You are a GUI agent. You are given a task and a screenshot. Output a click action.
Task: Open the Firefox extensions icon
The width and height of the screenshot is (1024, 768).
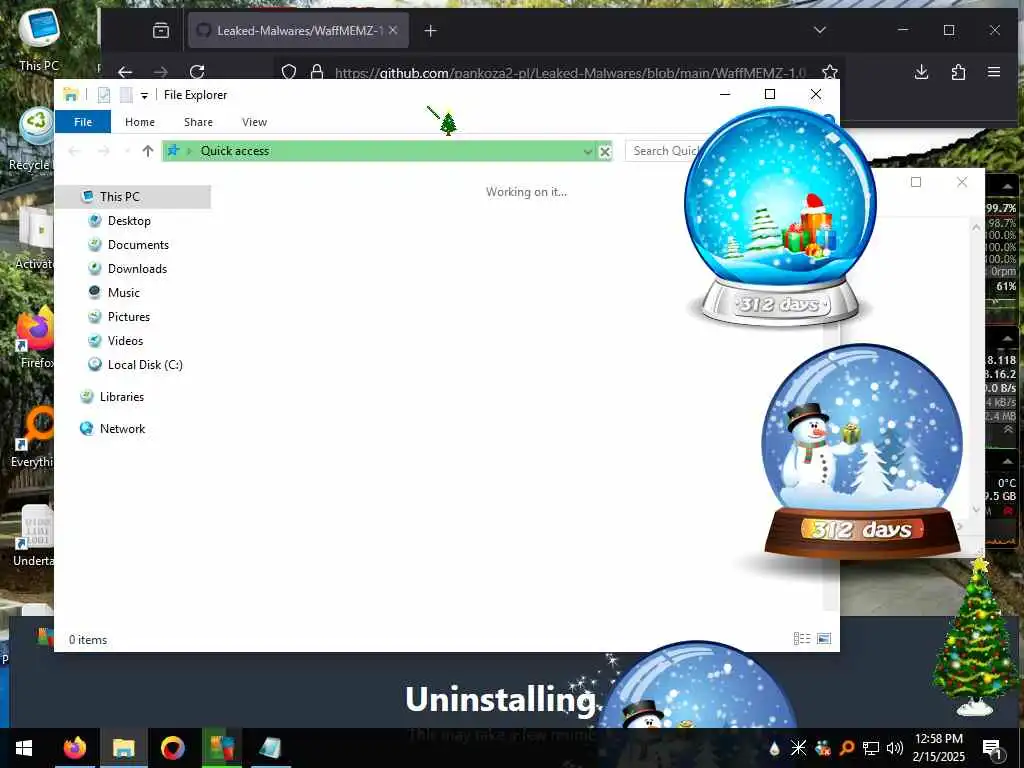pyautogui.click(x=958, y=72)
